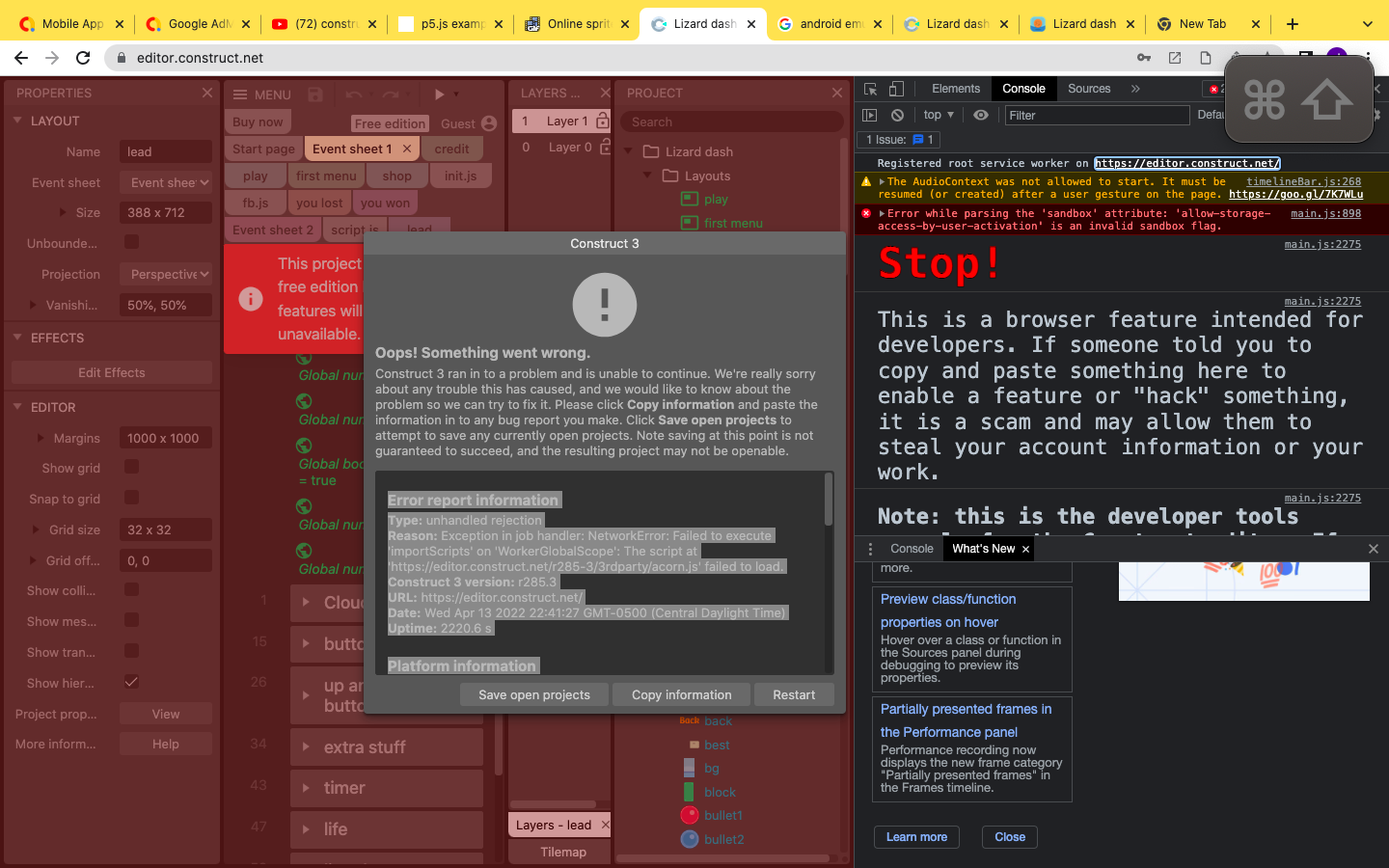
Task: Open the Start page tab
Action: click(263, 149)
